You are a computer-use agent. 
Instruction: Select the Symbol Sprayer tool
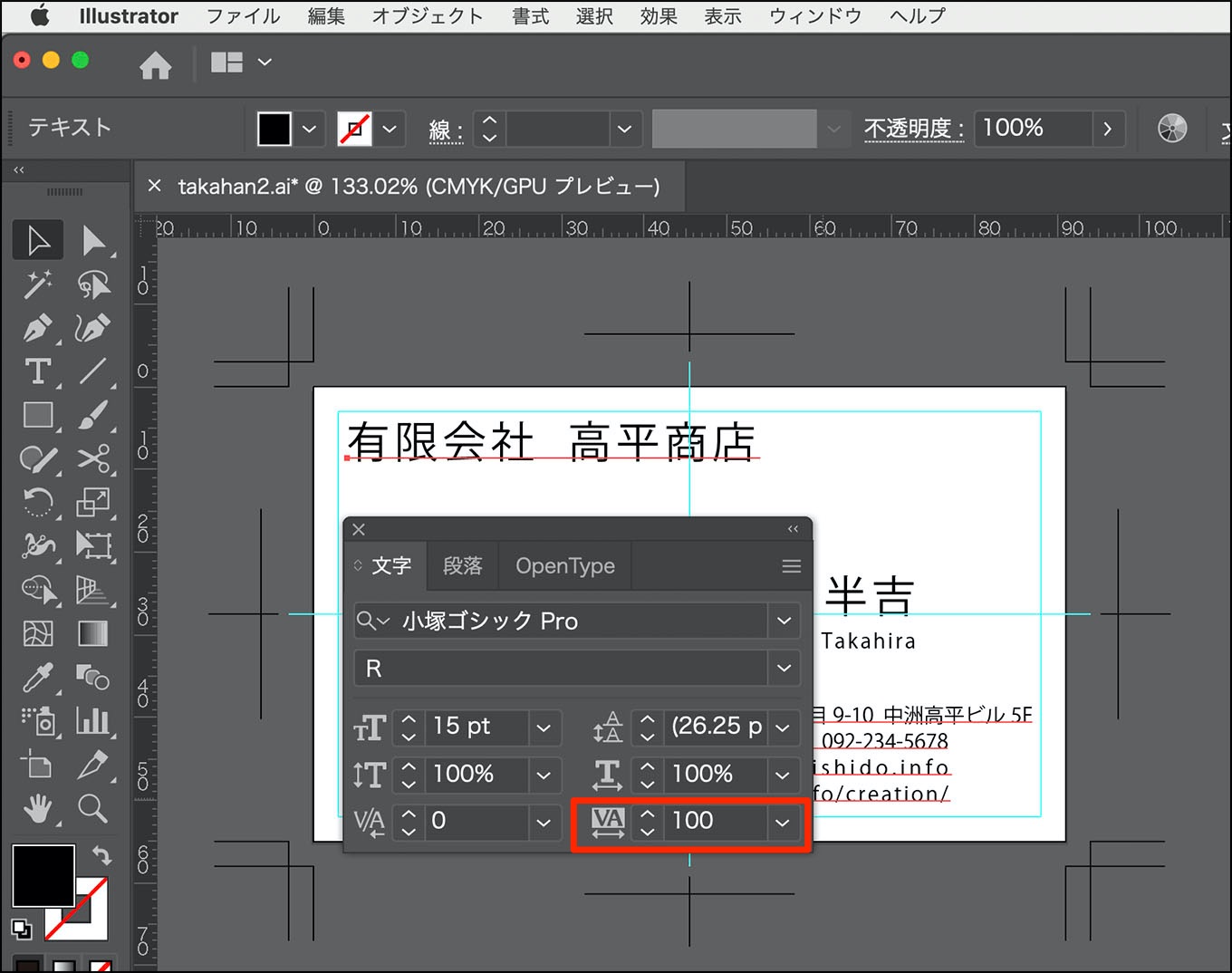pyautogui.click(x=38, y=721)
